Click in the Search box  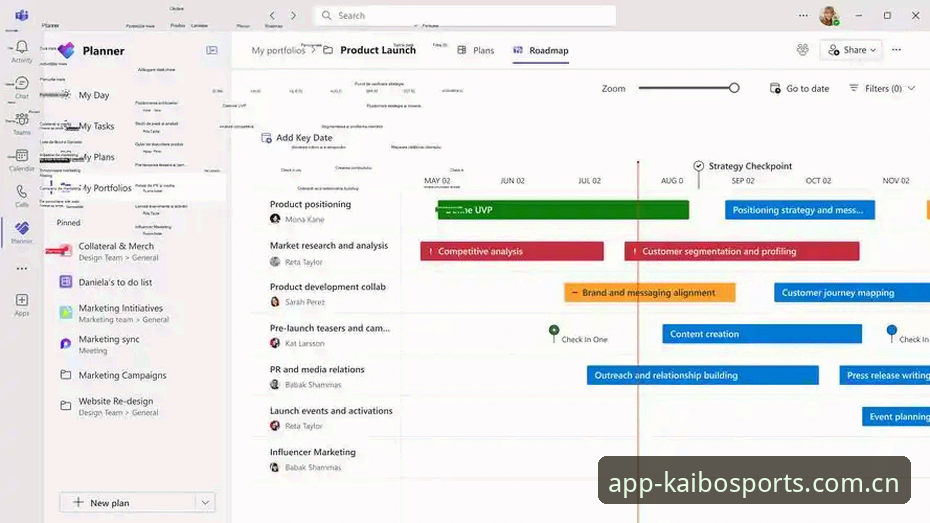point(464,15)
